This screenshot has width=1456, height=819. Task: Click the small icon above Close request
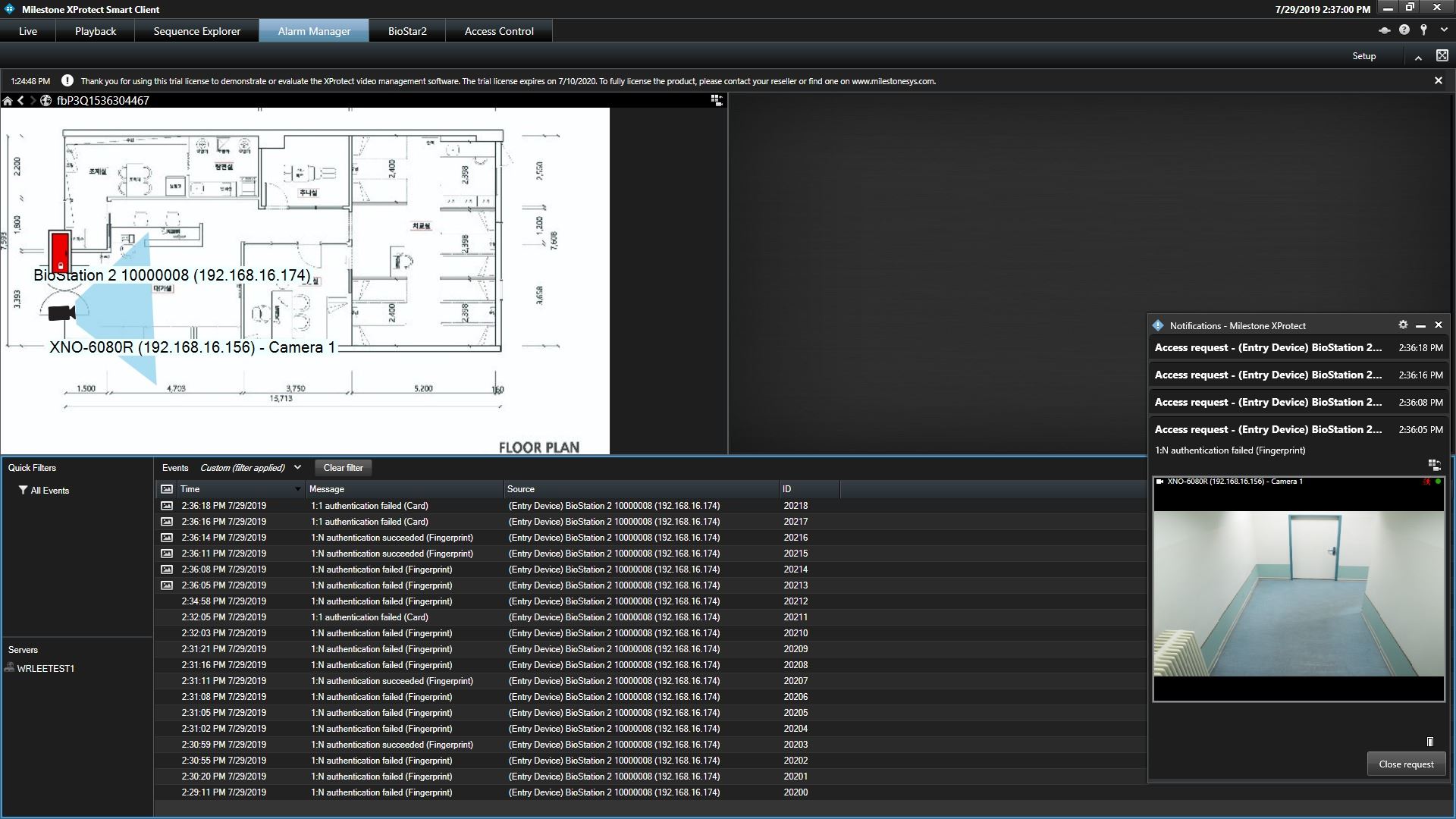(x=1430, y=742)
